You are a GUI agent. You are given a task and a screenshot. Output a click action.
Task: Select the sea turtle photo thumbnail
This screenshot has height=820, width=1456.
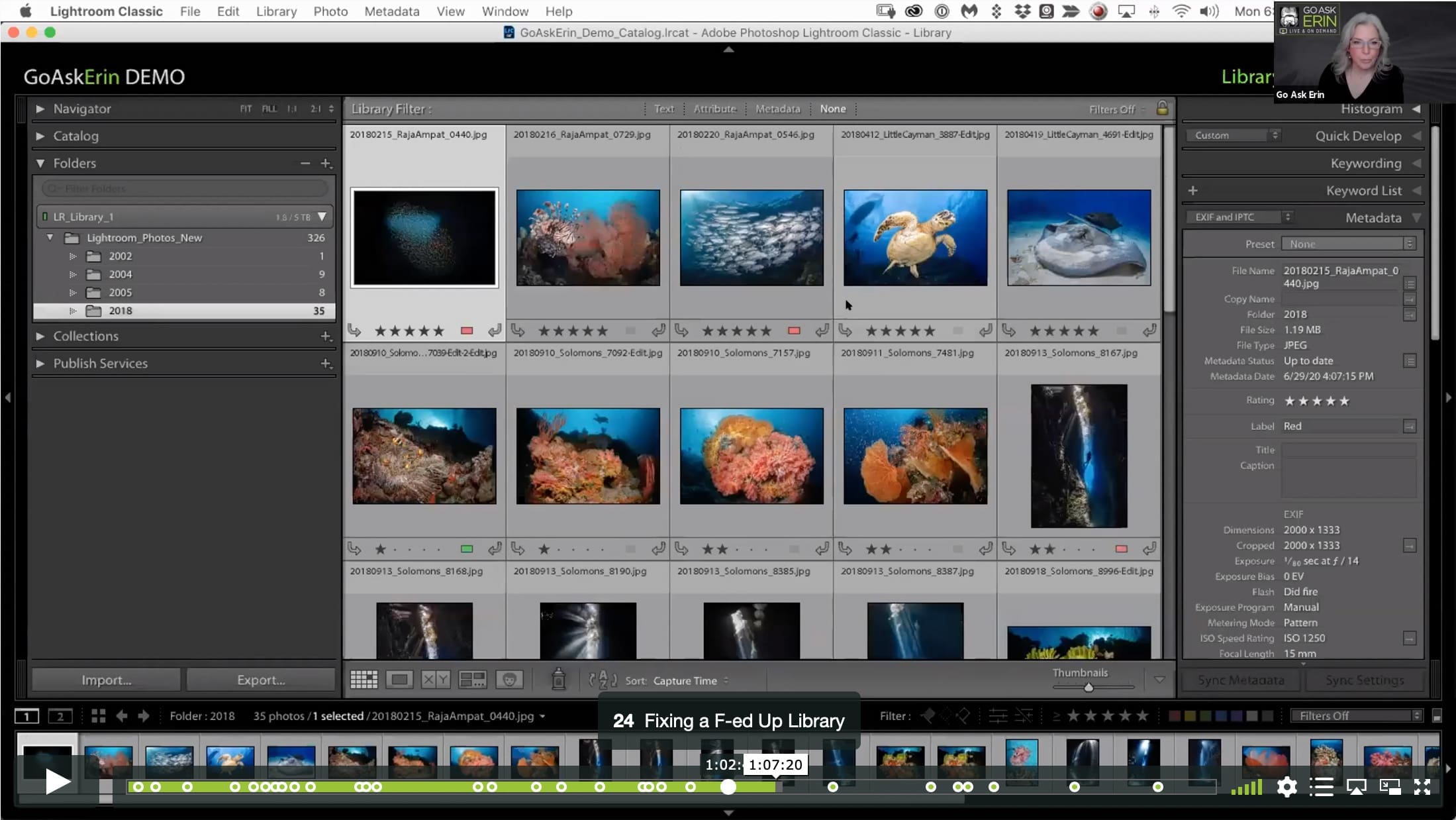click(x=915, y=238)
